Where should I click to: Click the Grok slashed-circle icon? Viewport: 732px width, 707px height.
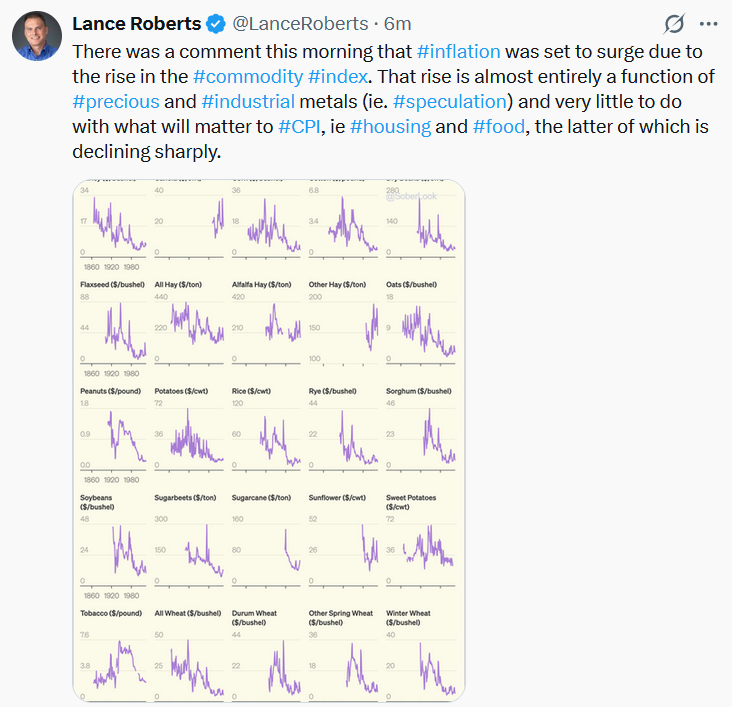click(x=674, y=24)
